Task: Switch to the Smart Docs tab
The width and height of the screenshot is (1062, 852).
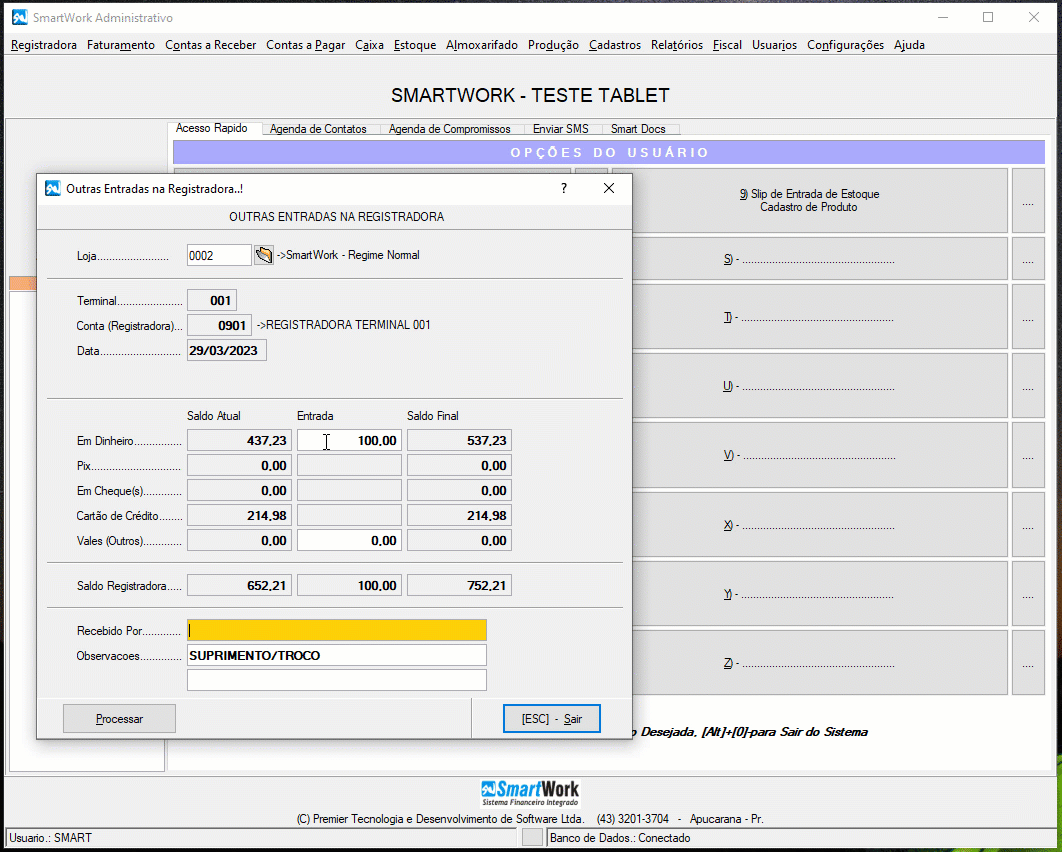Action: click(x=637, y=129)
